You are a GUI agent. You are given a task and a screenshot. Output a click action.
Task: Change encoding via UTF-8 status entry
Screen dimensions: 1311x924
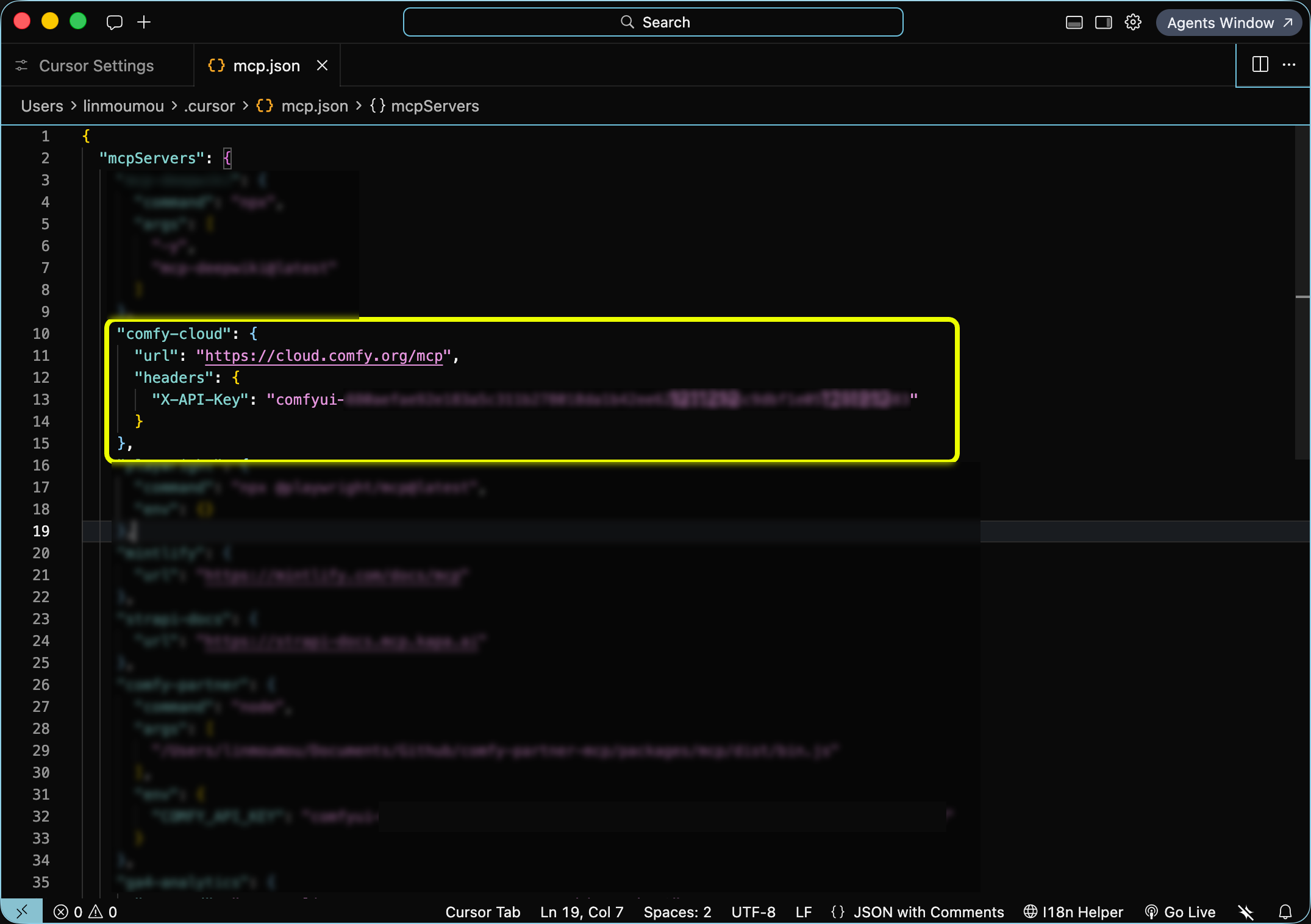tap(753, 912)
